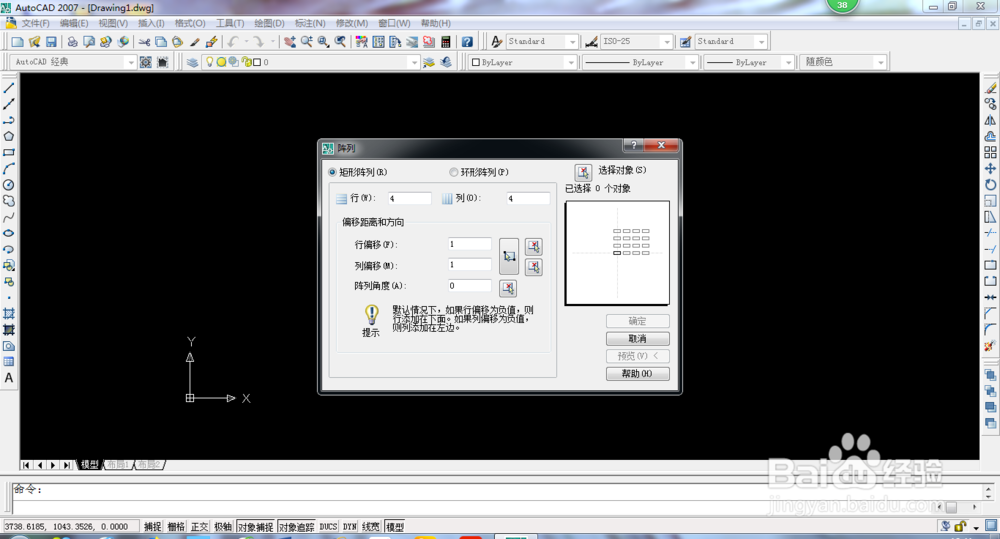
Task: Click the 取消 cancel button
Action: [638, 339]
